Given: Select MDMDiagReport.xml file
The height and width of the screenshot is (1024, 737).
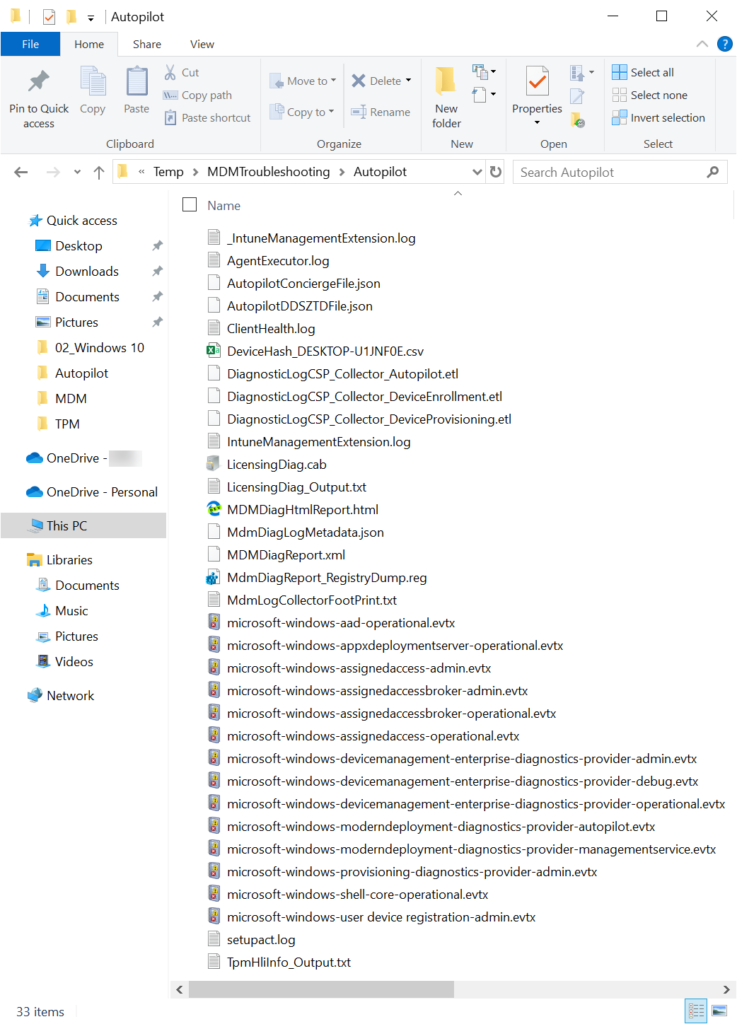Looking at the screenshot, I should (x=286, y=554).
